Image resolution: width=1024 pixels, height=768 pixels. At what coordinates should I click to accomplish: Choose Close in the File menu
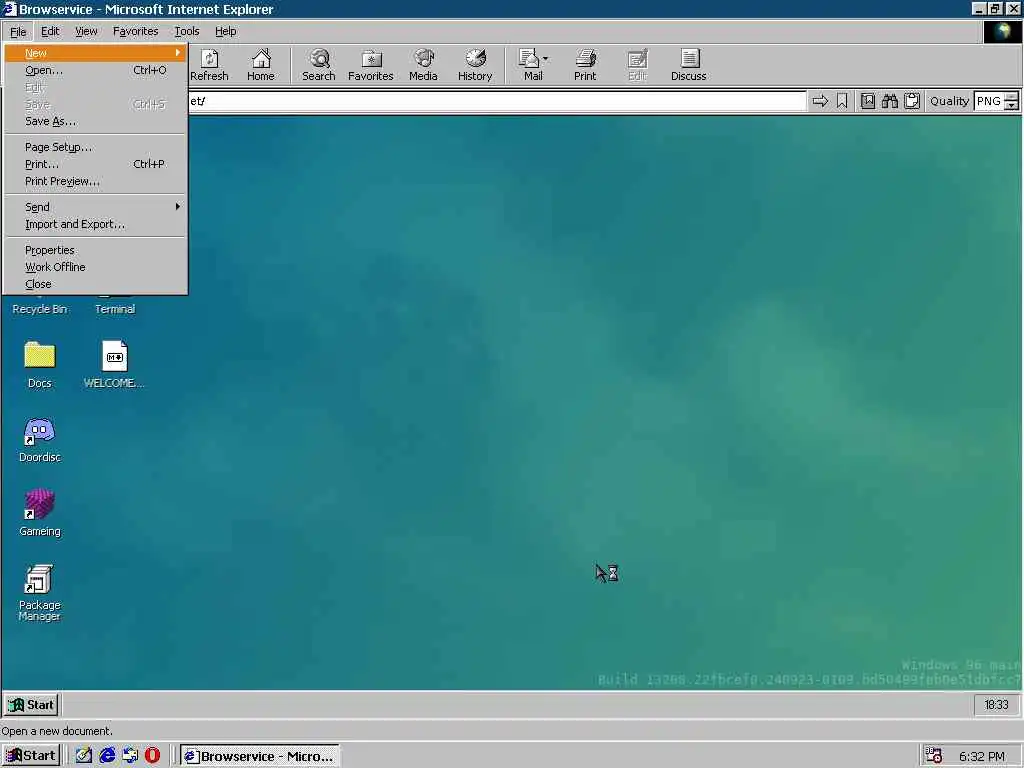95,284
